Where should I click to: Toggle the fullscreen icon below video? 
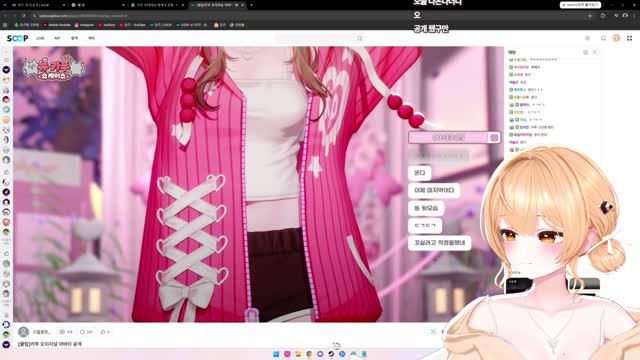click(x=433, y=332)
